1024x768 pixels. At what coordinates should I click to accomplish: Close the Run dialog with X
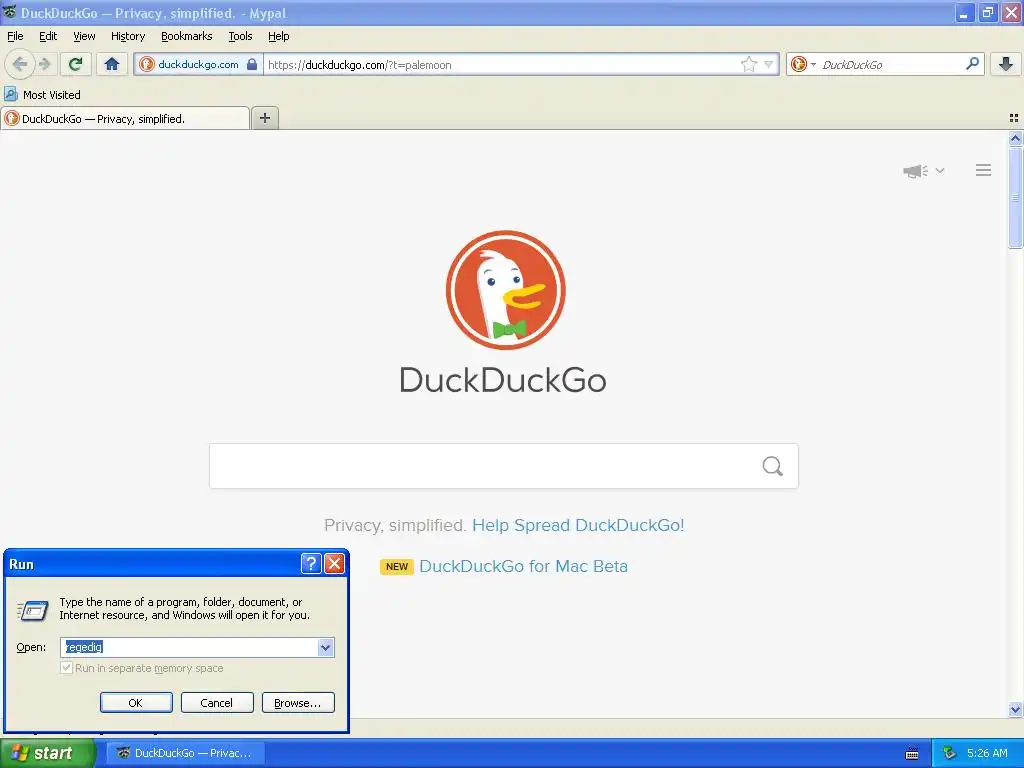click(x=334, y=564)
